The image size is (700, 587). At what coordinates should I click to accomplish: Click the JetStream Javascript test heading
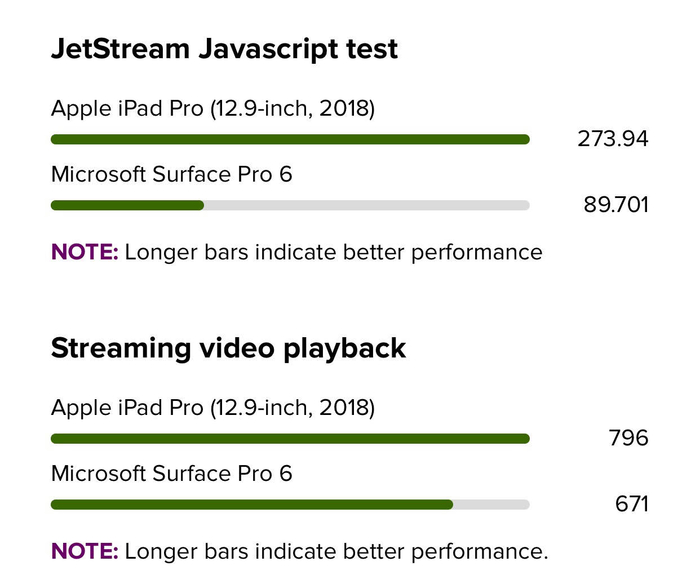coord(224,48)
